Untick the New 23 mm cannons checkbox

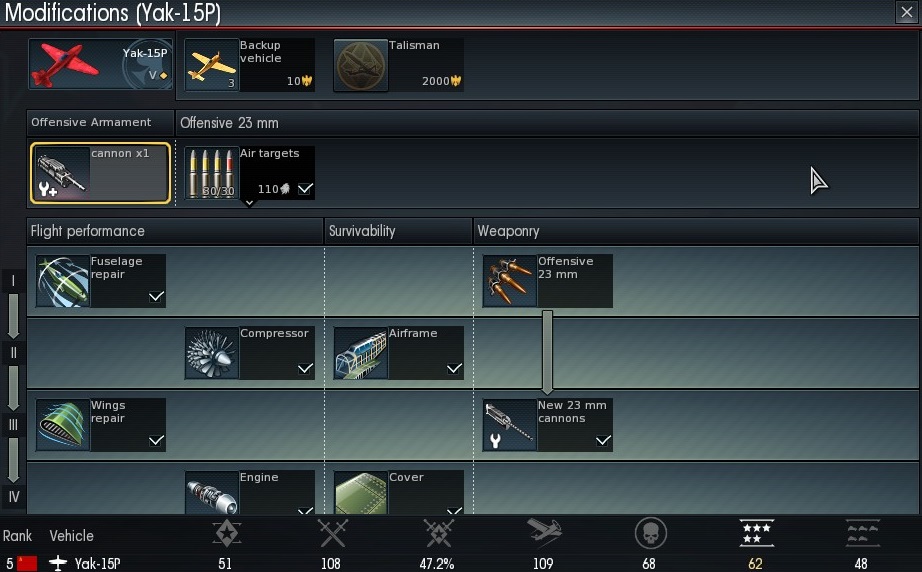603,440
